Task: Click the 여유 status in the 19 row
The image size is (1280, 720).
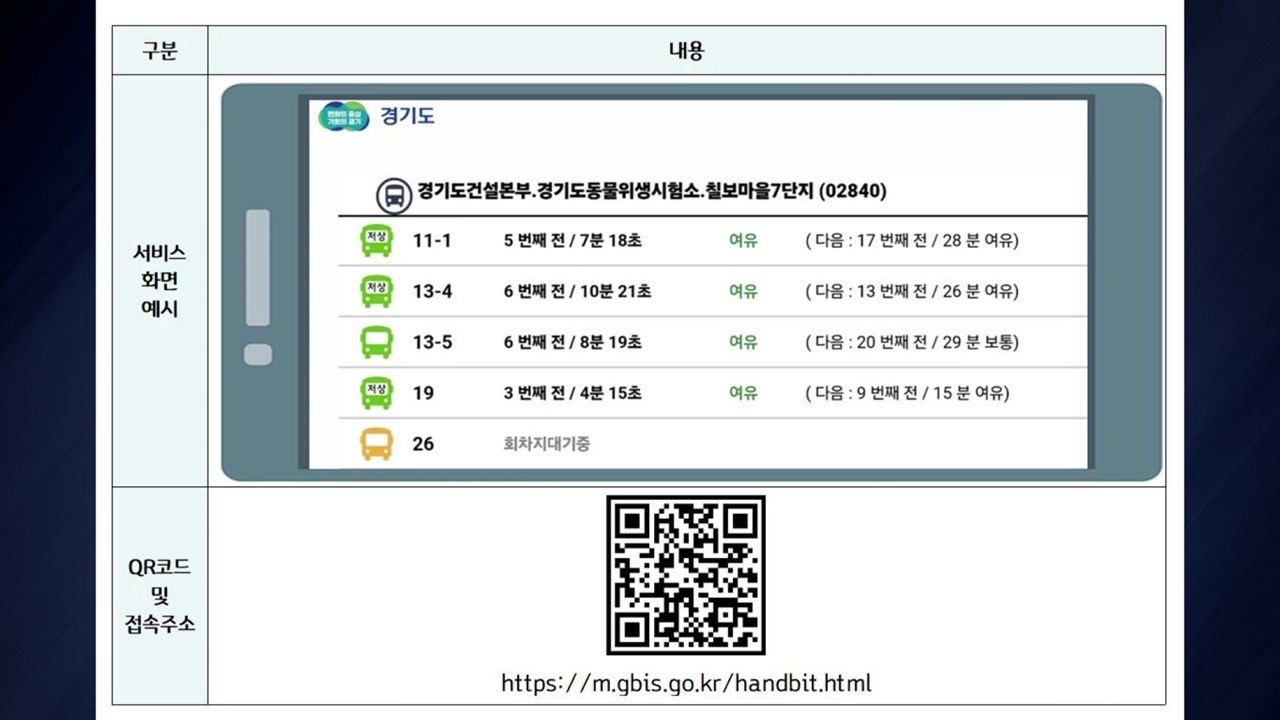Action: tap(743, 393)
